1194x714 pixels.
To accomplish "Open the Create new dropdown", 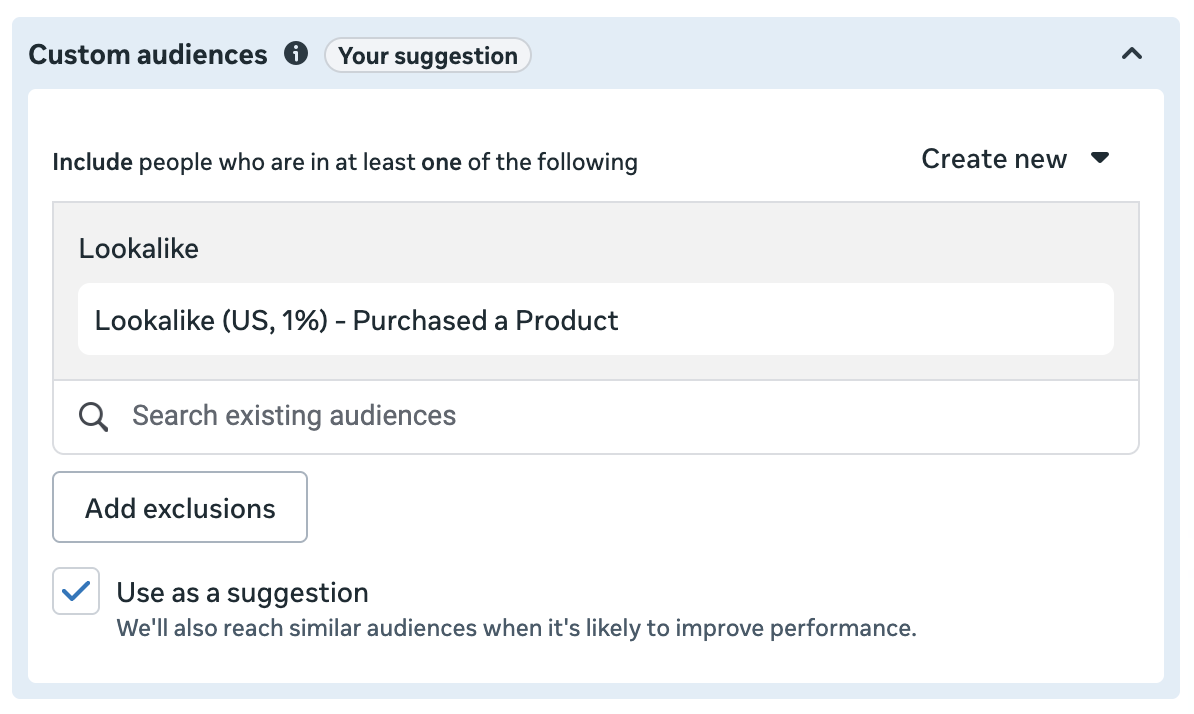I will [x=1015, y=159].
